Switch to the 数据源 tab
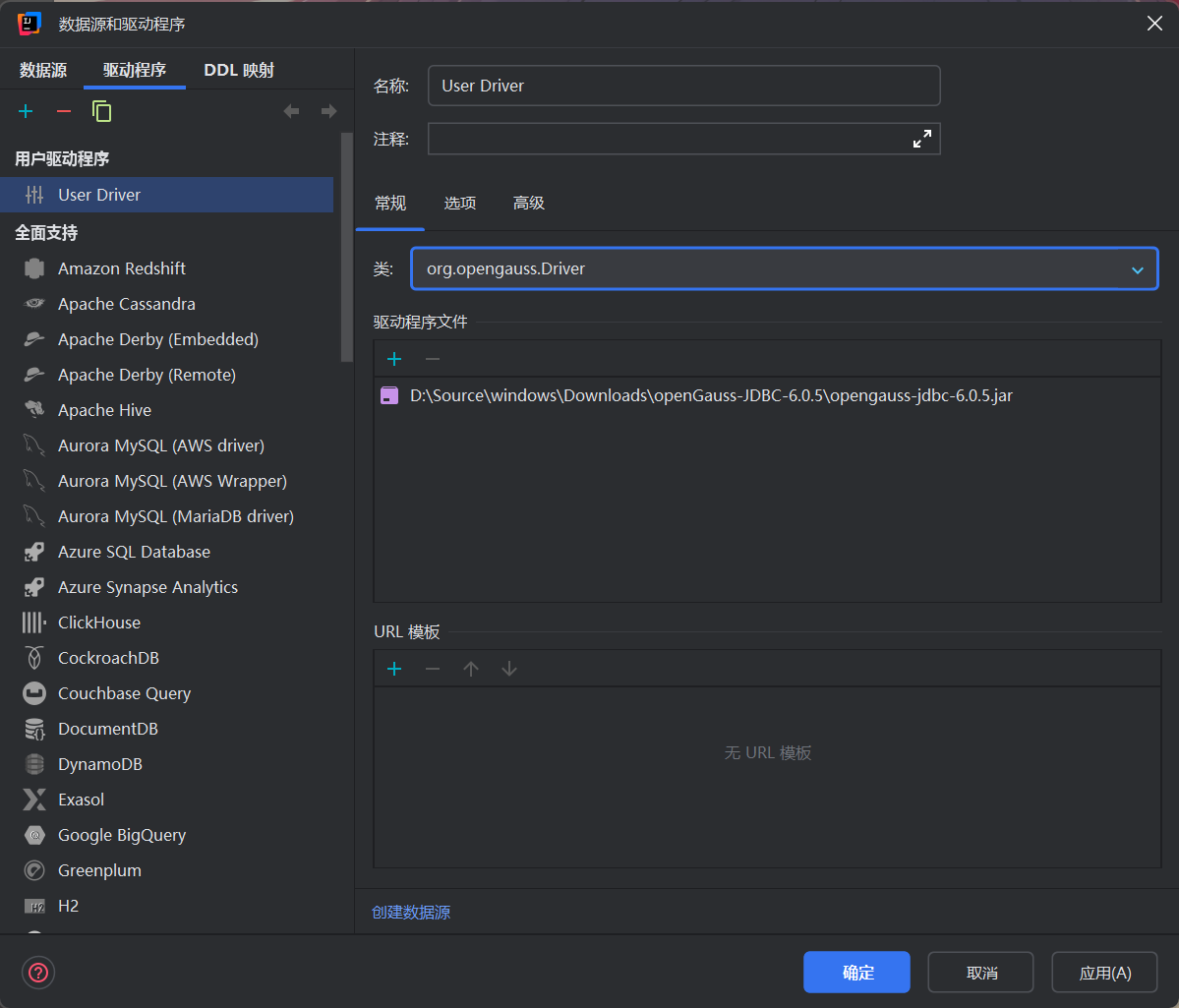This screenshot has width=1179, height=1008. coord(43,70)
